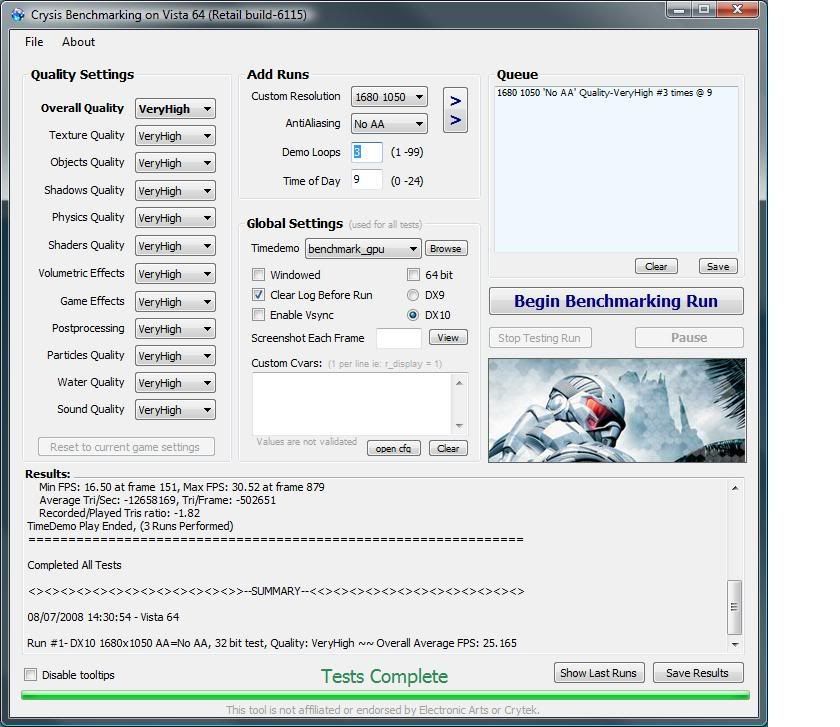
Task: Click Show Last Runs
Action: 599,673
